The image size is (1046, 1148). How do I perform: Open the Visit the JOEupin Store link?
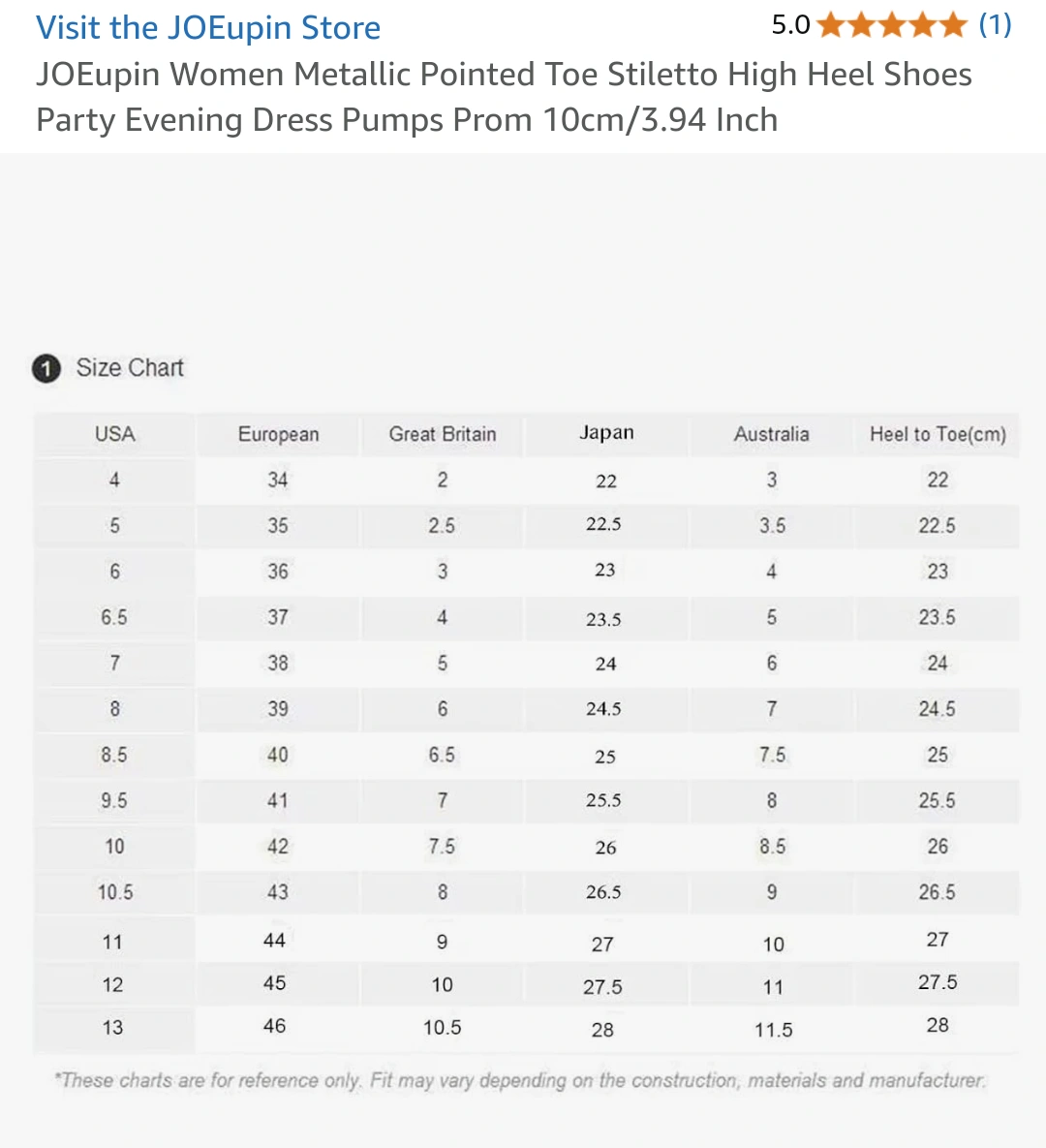(208, 28)
